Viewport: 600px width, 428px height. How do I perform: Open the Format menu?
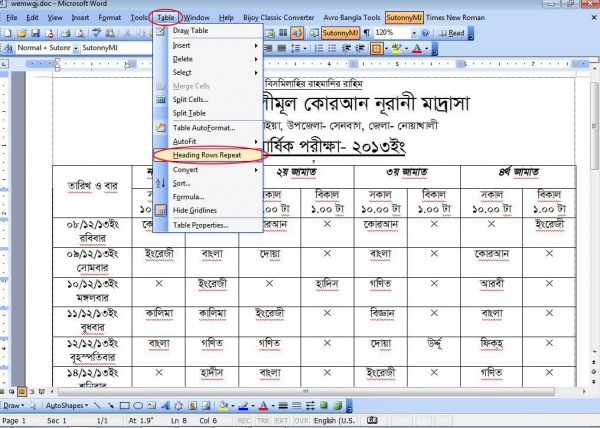click(109, 18)
